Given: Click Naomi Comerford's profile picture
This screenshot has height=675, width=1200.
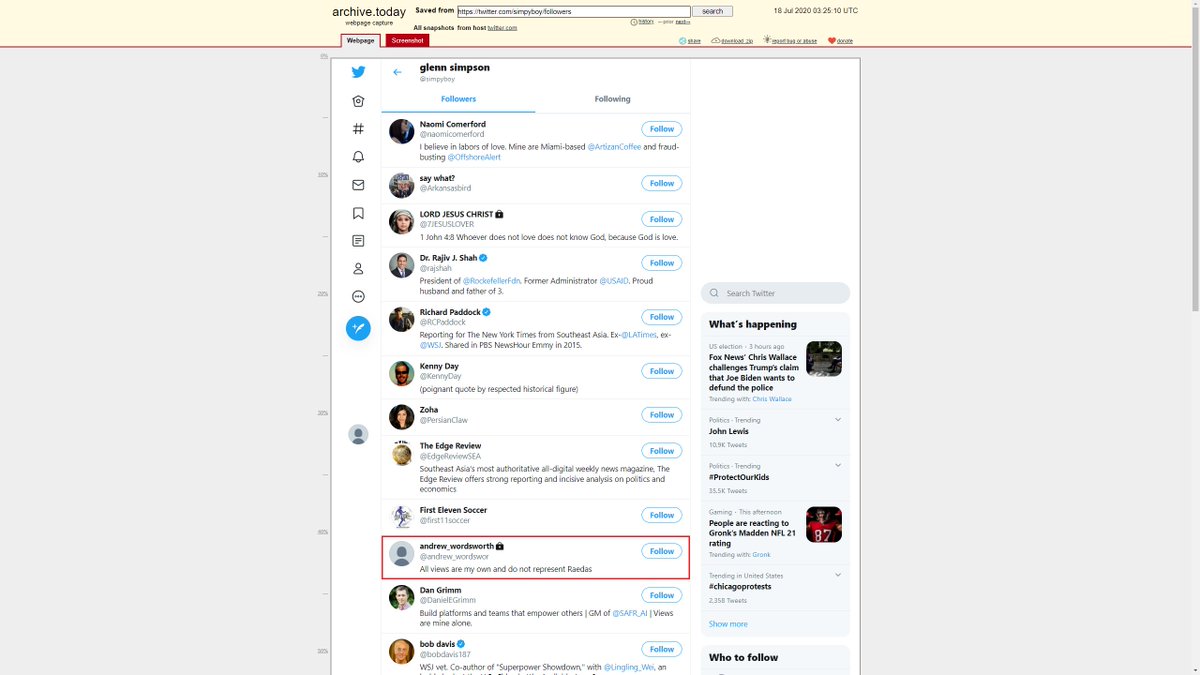Looking at the screenshot, I should [x=401, y=131].
